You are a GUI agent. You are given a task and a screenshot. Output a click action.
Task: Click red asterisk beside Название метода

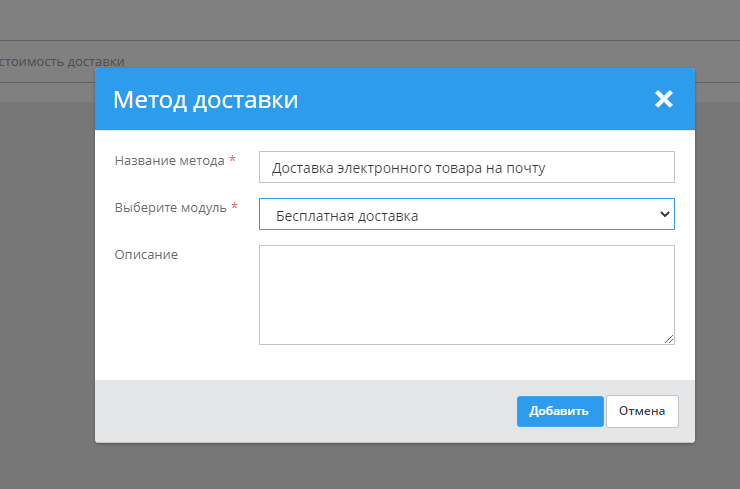pyautogui.click(x=233, y=160)
